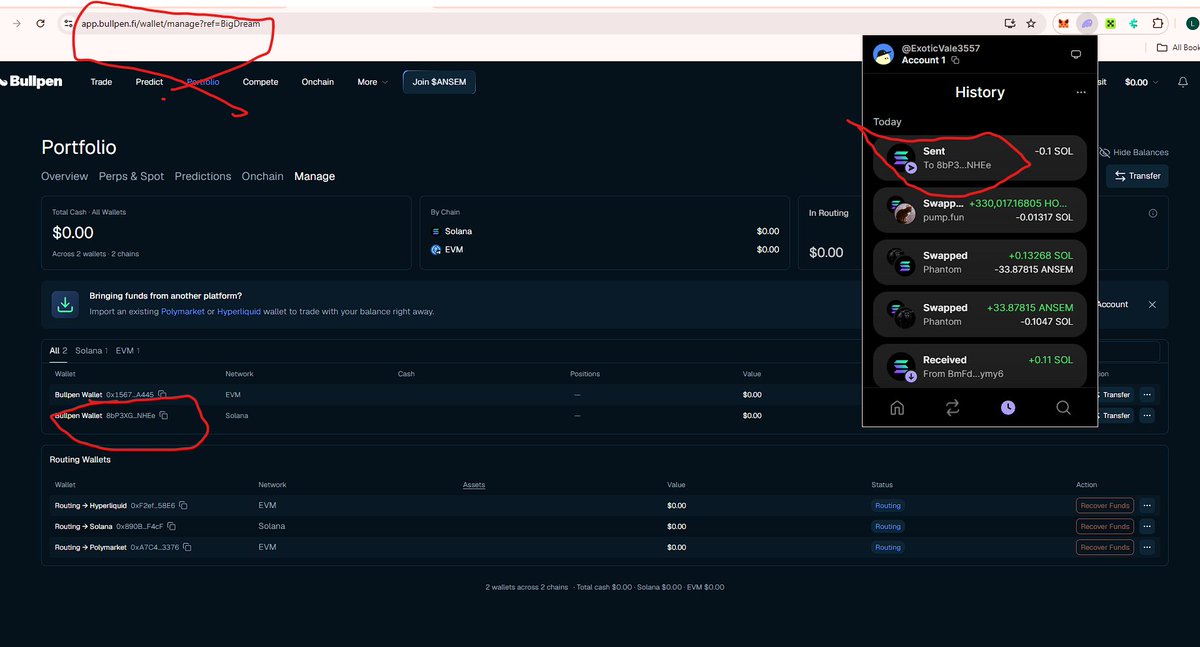The width and height of the screenshot is (1200, 647).
Task: Switch to Predictions tab
Action: (203, 176)
